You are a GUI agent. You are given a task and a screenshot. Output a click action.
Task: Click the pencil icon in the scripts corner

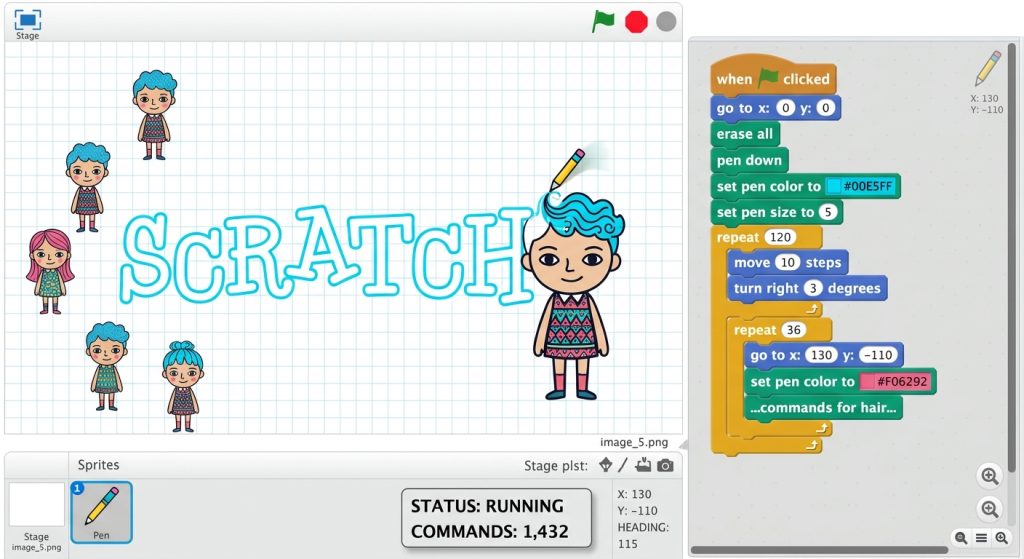pyautogui.click(x=988, y=69)
